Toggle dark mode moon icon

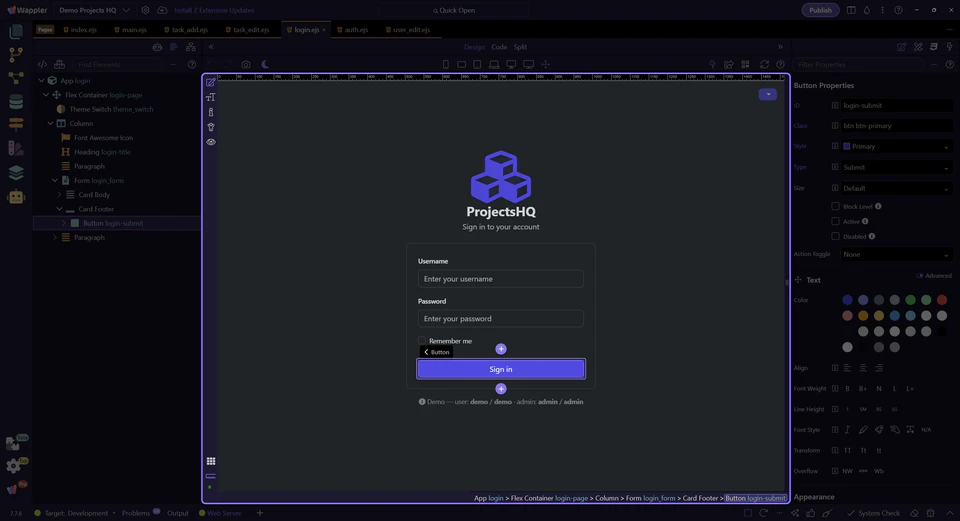[x=265, y=64]
